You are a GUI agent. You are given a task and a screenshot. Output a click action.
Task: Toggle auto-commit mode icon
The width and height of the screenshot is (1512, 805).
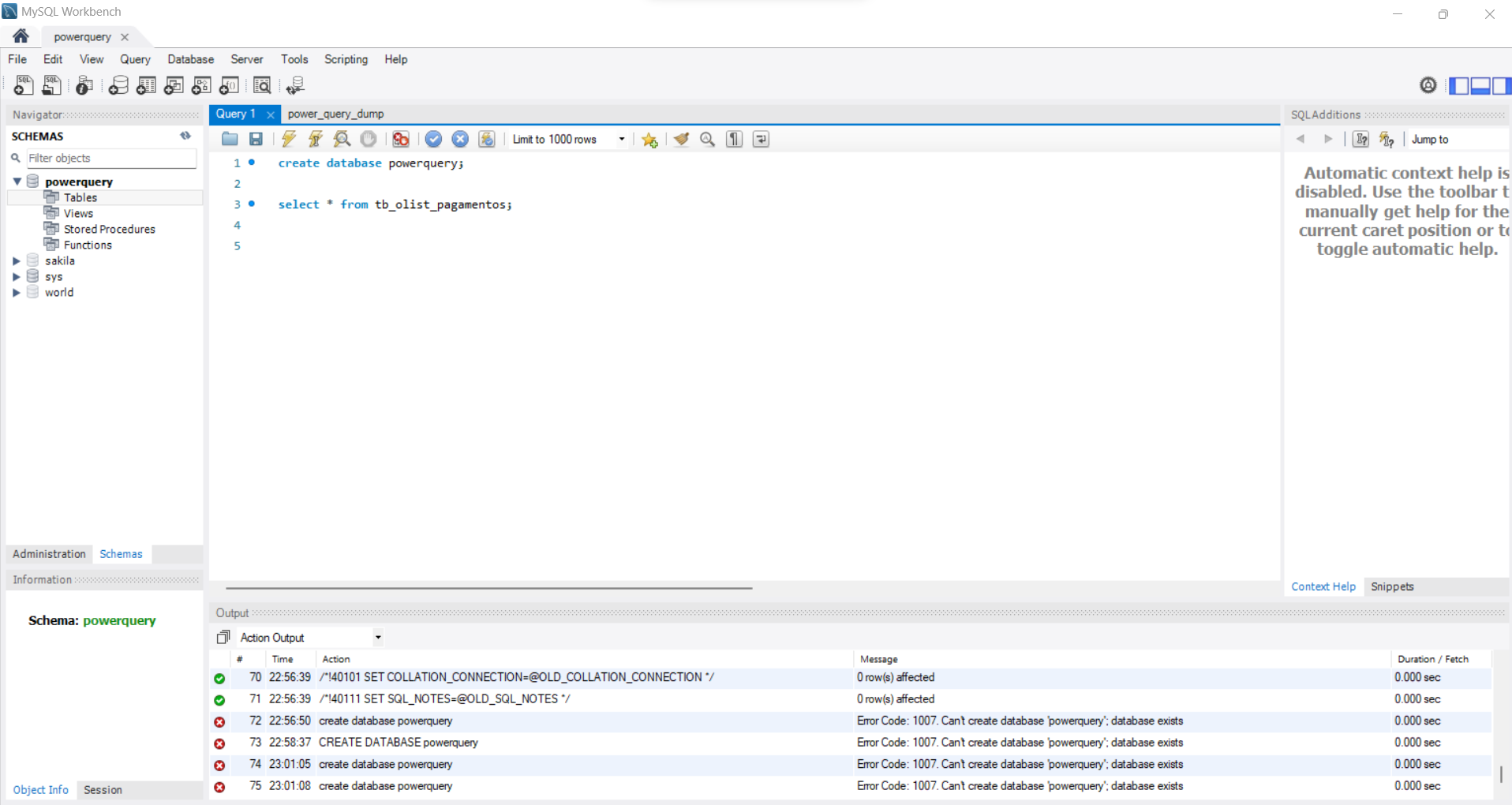[487, 139]
